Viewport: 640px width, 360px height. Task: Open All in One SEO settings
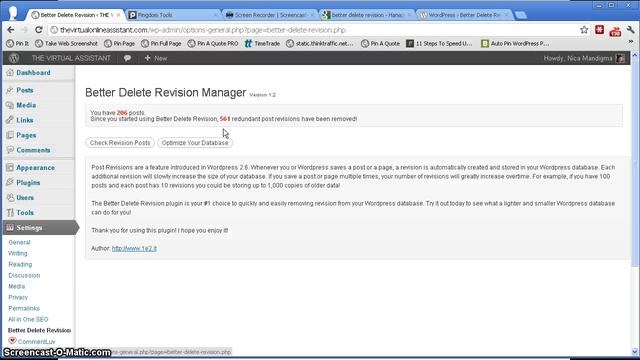pyautogui.click(x=28, y=320)
